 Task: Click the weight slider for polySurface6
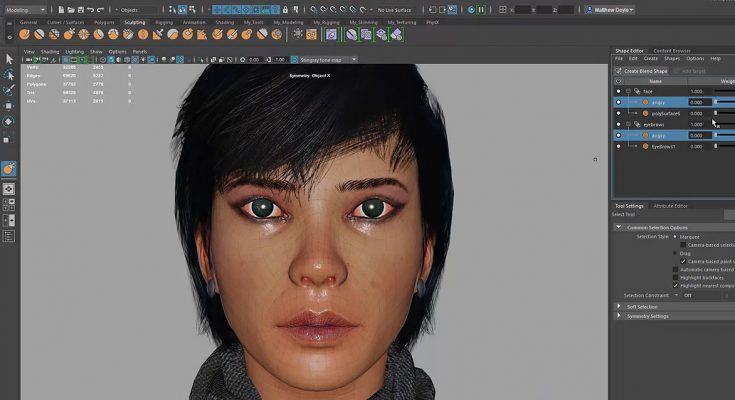point(724,113)
